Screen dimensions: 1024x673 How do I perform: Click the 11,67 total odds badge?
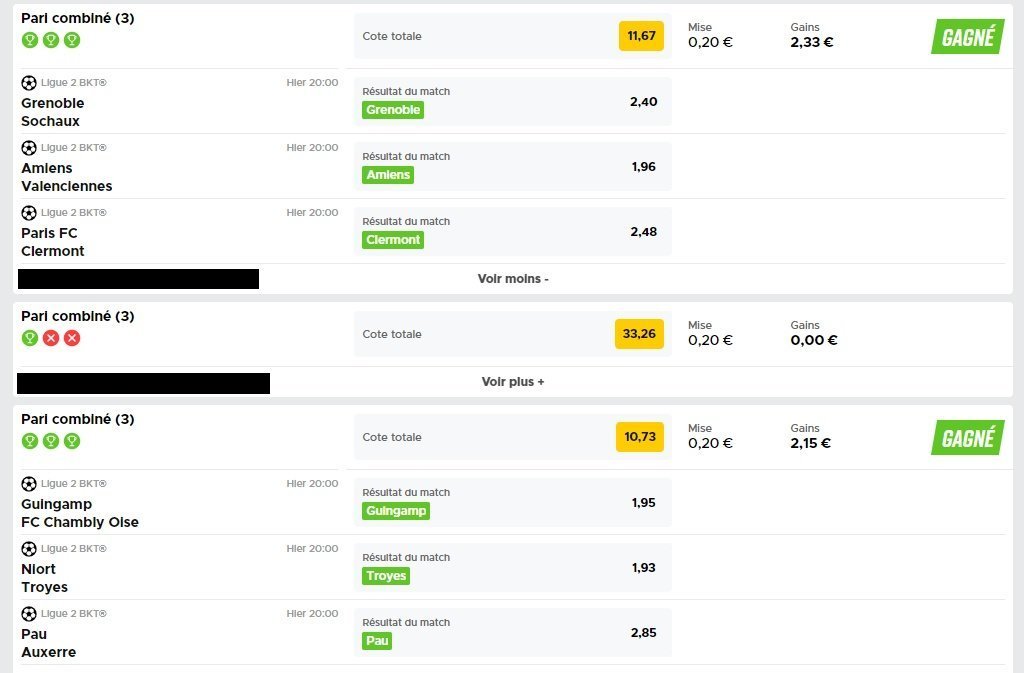tap(641, 36)
